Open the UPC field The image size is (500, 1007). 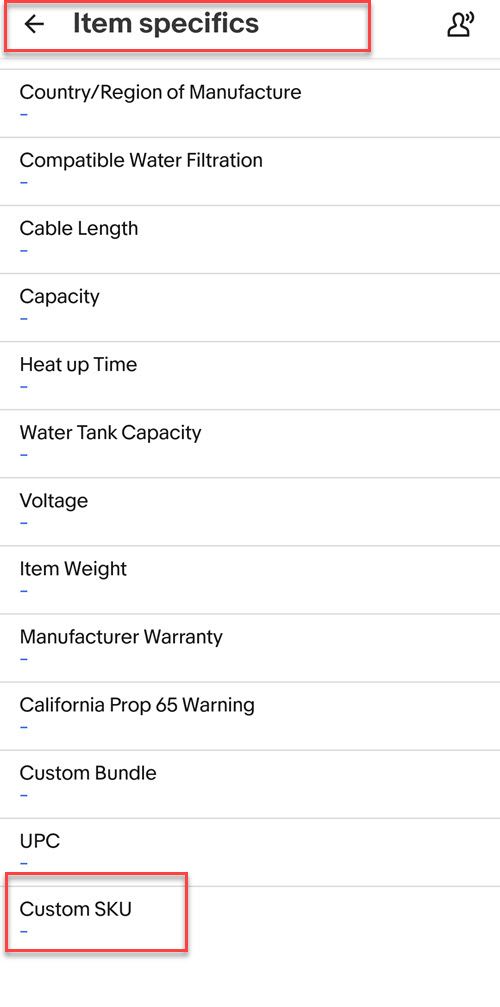(250, 852)
